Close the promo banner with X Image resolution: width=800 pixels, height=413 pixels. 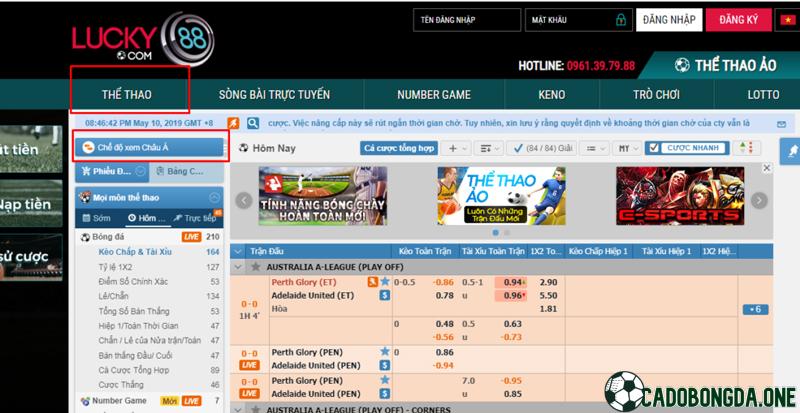click(x=766, y=168)
